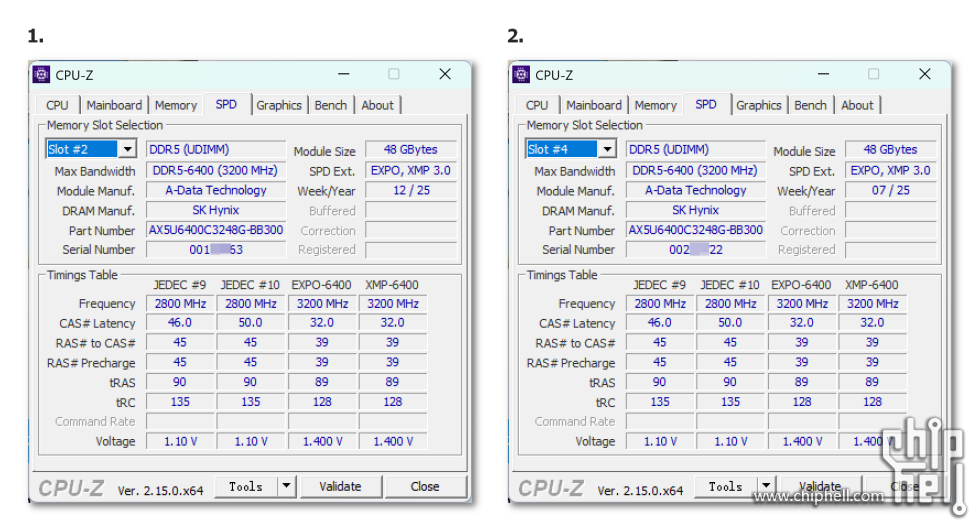Click JEDEC #9 CAS latency 46.0 in left window
The height and width of the screenshot is (531, 980).
tap(180, 322)
